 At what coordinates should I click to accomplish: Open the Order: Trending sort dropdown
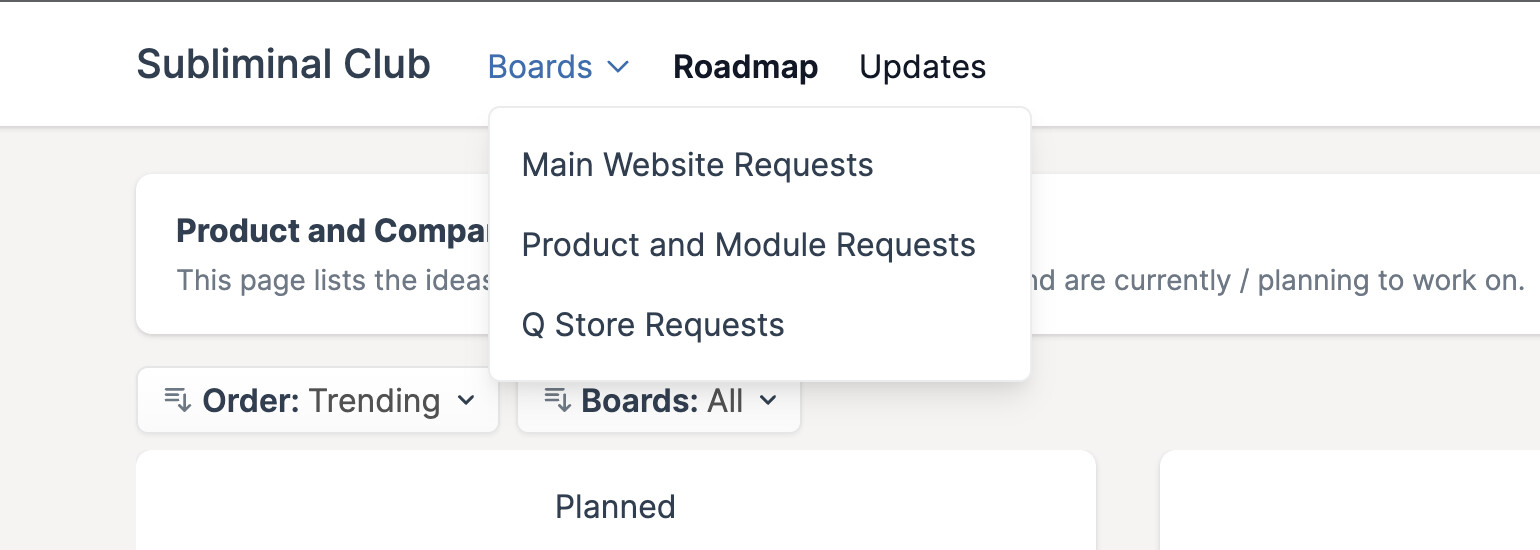point(318,400)
